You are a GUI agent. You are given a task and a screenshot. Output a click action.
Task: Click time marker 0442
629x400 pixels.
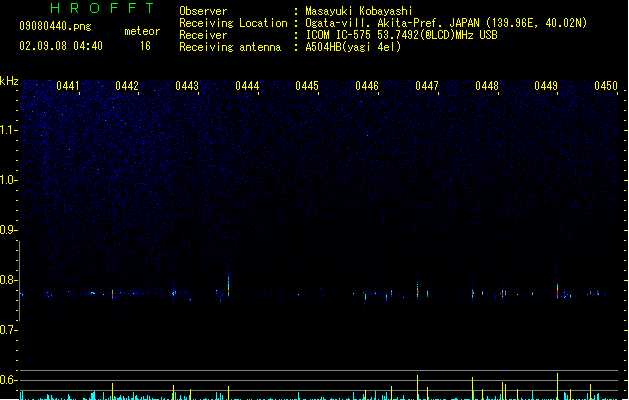(127, 86)
